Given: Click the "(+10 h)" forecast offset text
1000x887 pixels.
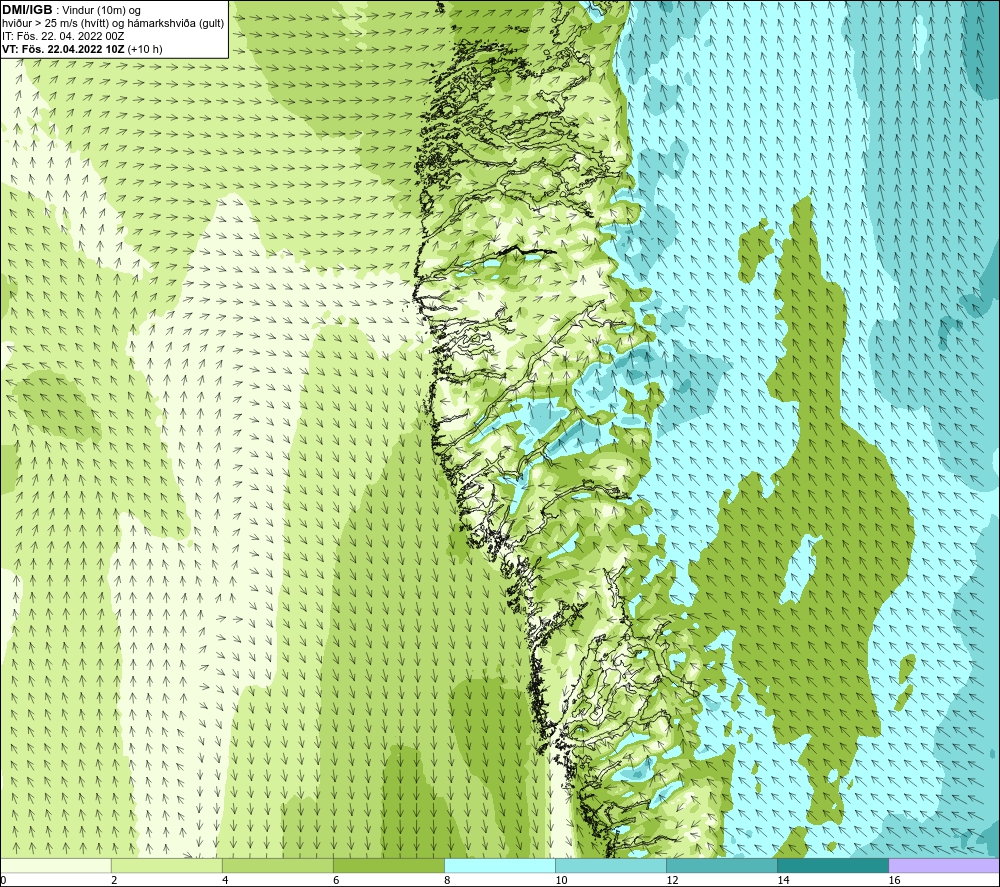Looking at the screenshot, I should [x=145, y=49].
